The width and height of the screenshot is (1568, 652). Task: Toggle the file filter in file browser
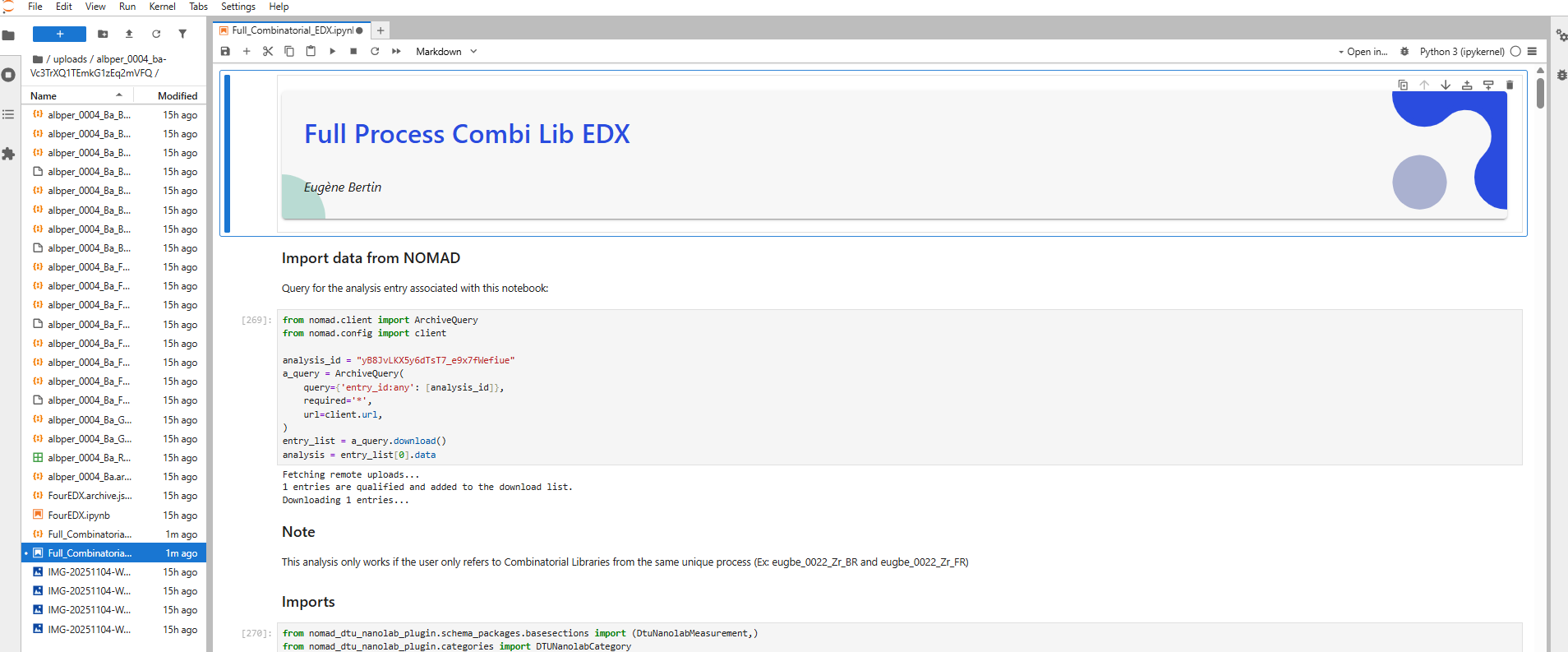pyautogui.click(x=182, y=35)
